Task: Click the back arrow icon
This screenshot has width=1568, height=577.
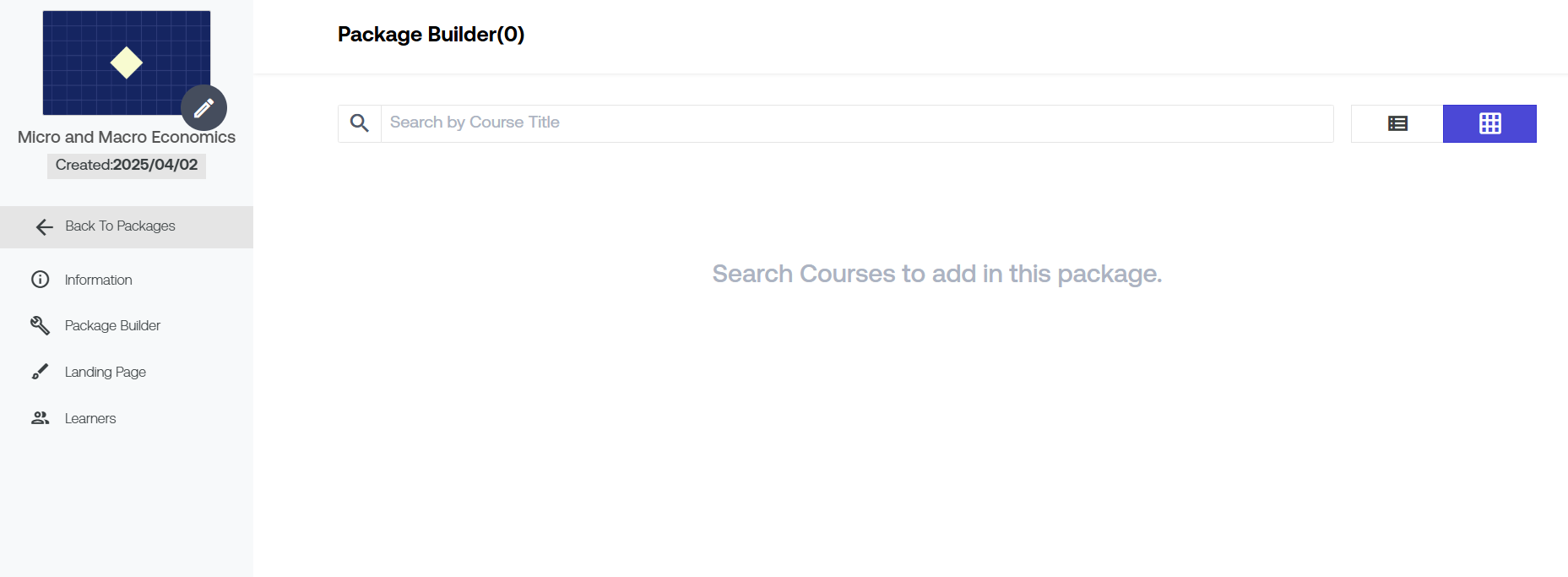Action: [x=45, y=226]
